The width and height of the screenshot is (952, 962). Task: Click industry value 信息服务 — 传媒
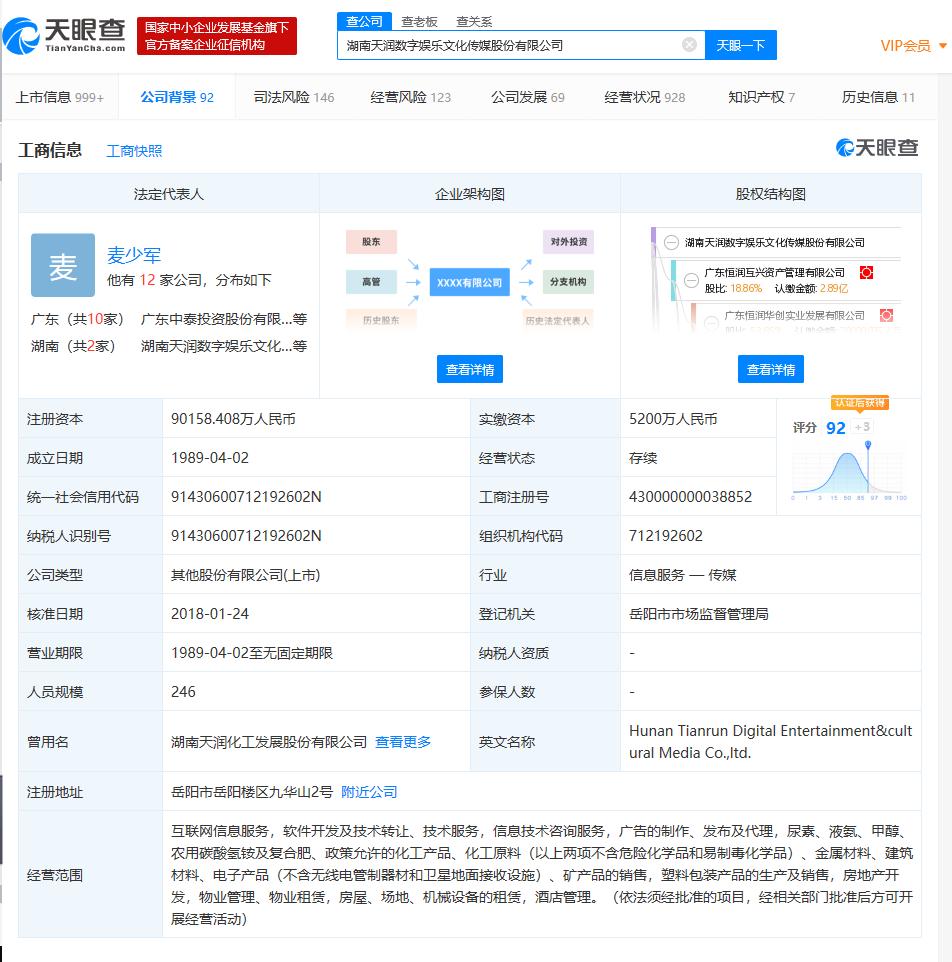682,575
